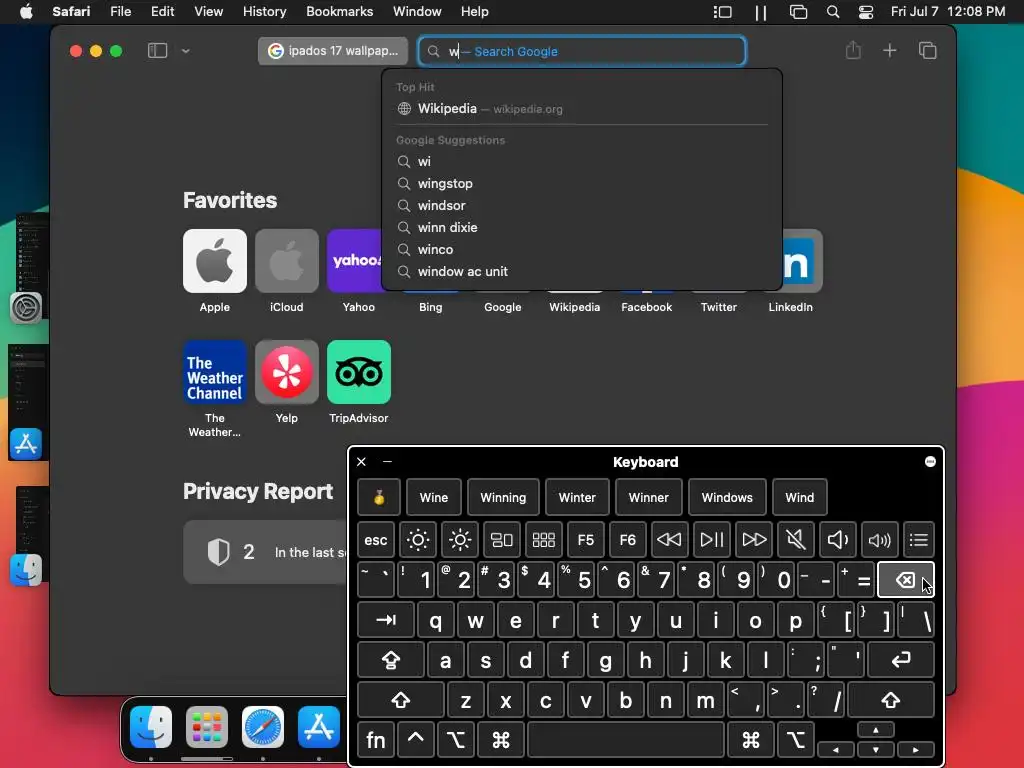
Task: Add a new tab with plus icon
Action: click(889, 50)
